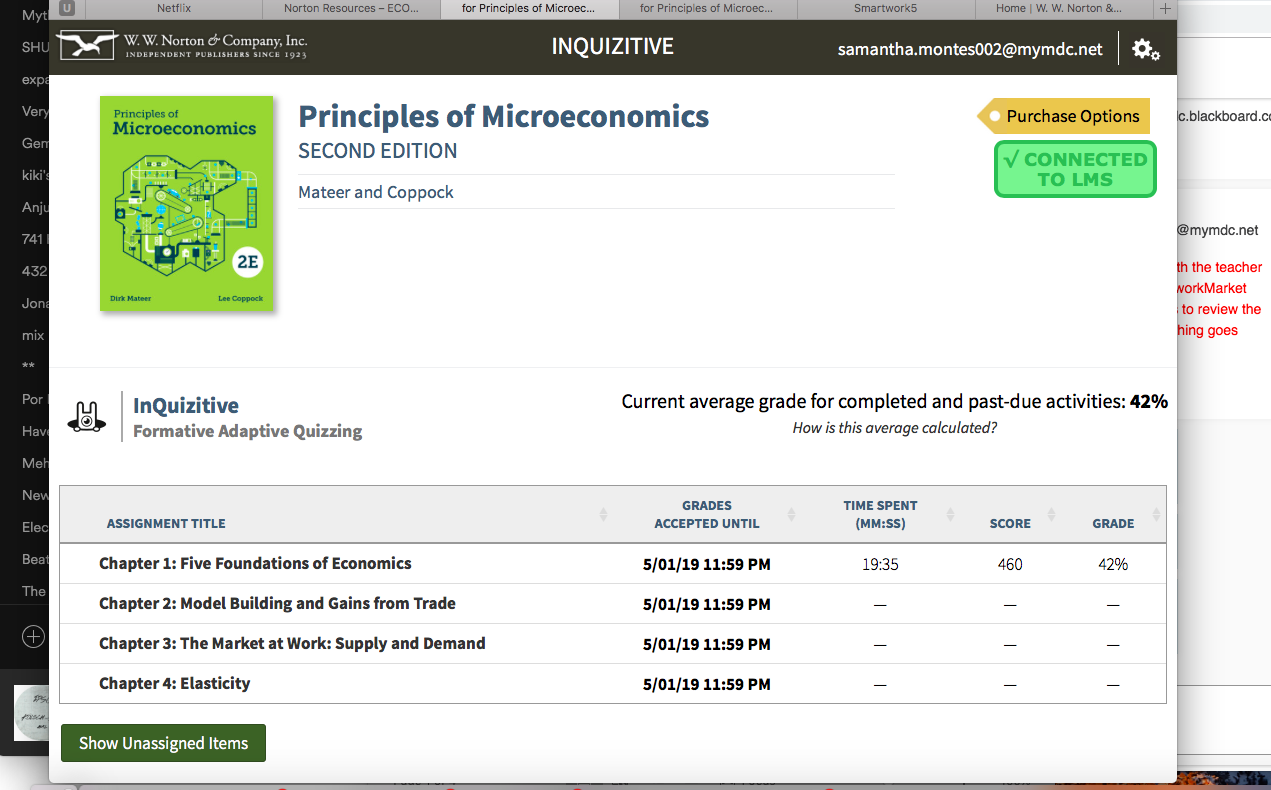
Task: Select the Very item in left sidebar
Action: pyautogui.click(x=35, y=111)
